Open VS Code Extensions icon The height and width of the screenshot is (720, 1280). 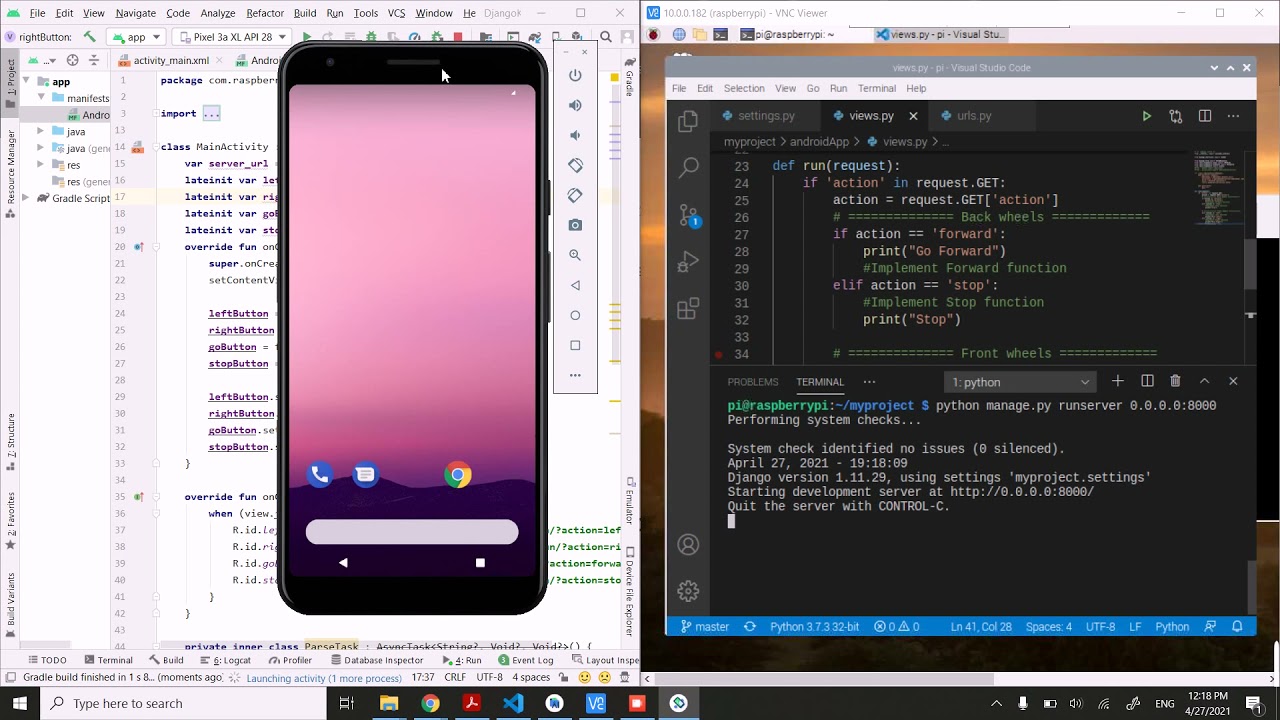[688, 309]
